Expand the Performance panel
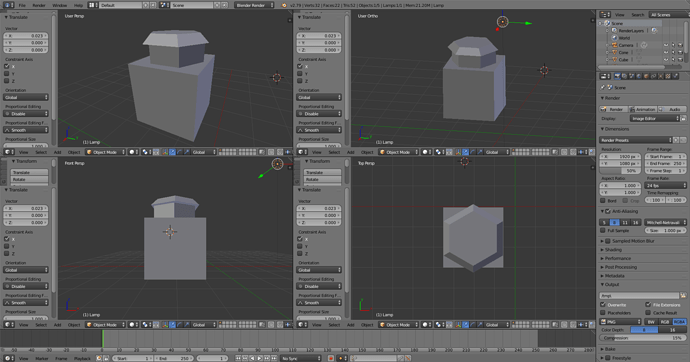The image size is (690, 362). 617,258
